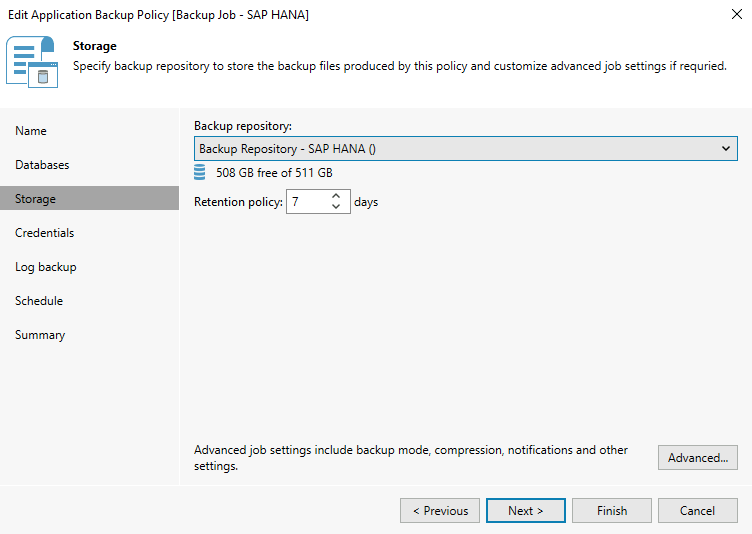752x534 pixels.
Task: Click the backup repository dropdown arrow
Action: tap(726, 149)
